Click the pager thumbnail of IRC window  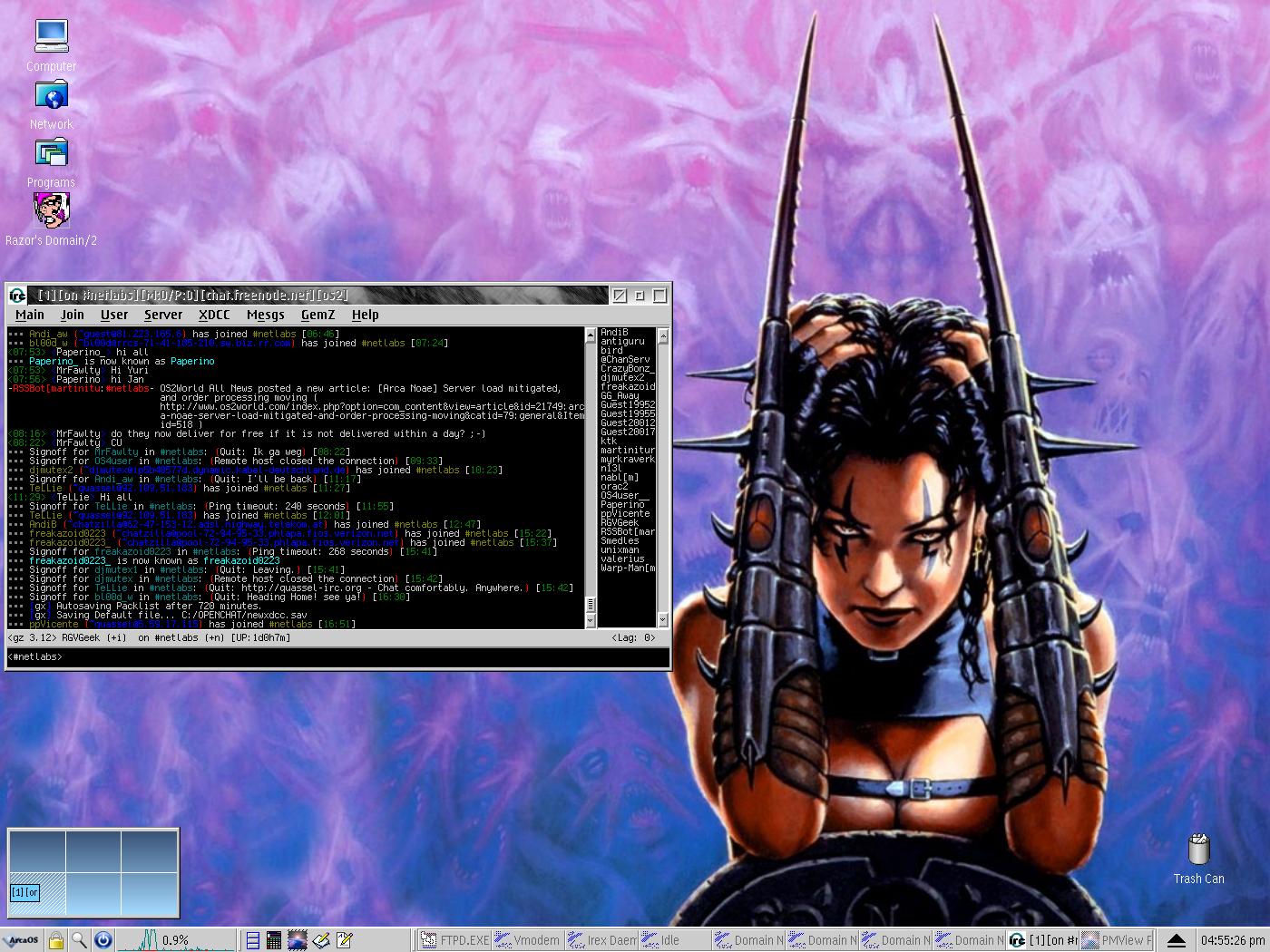[x=25, y=892]
